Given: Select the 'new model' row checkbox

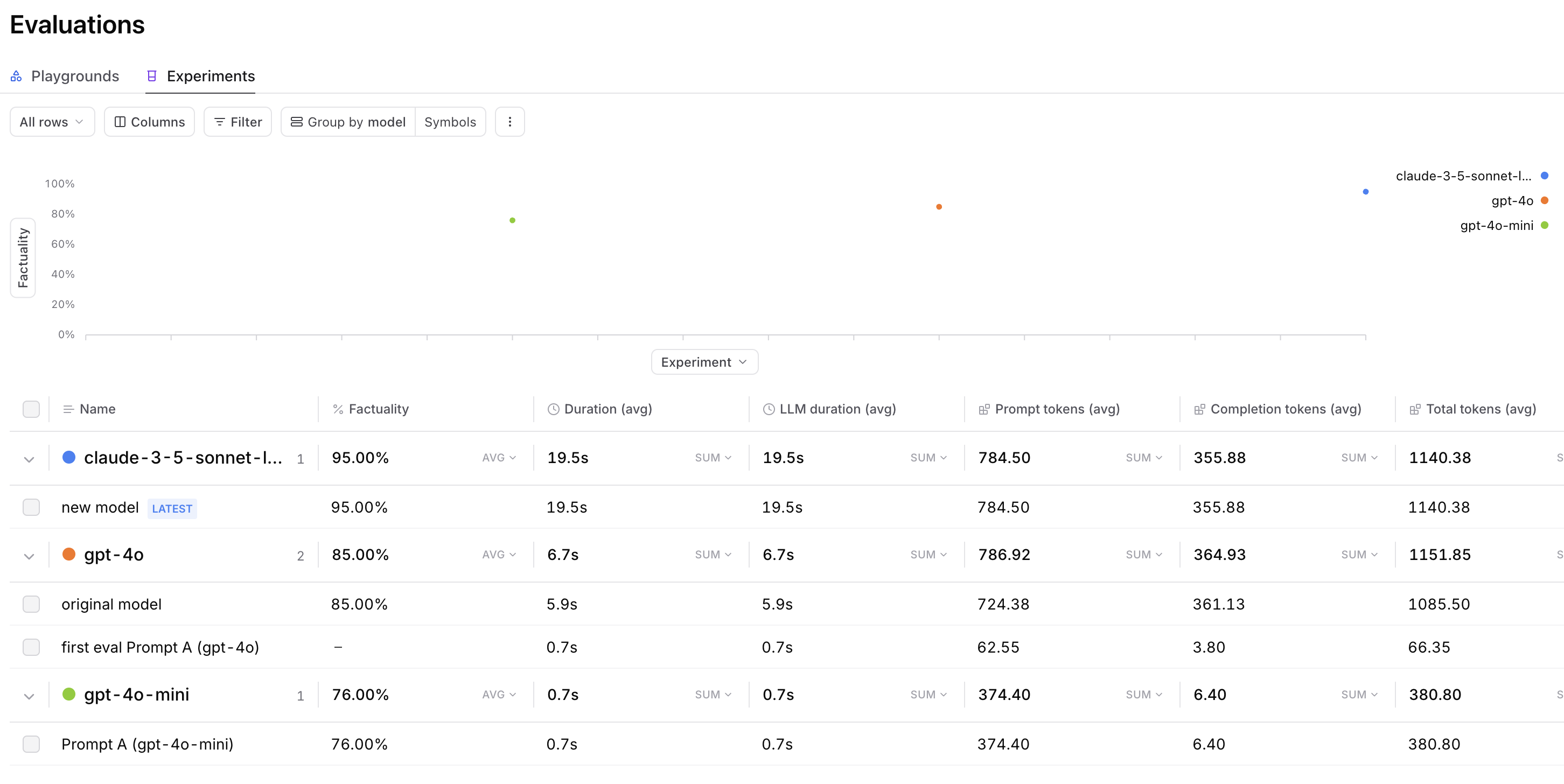Looking at the screenshot, I should coord(31,507).
